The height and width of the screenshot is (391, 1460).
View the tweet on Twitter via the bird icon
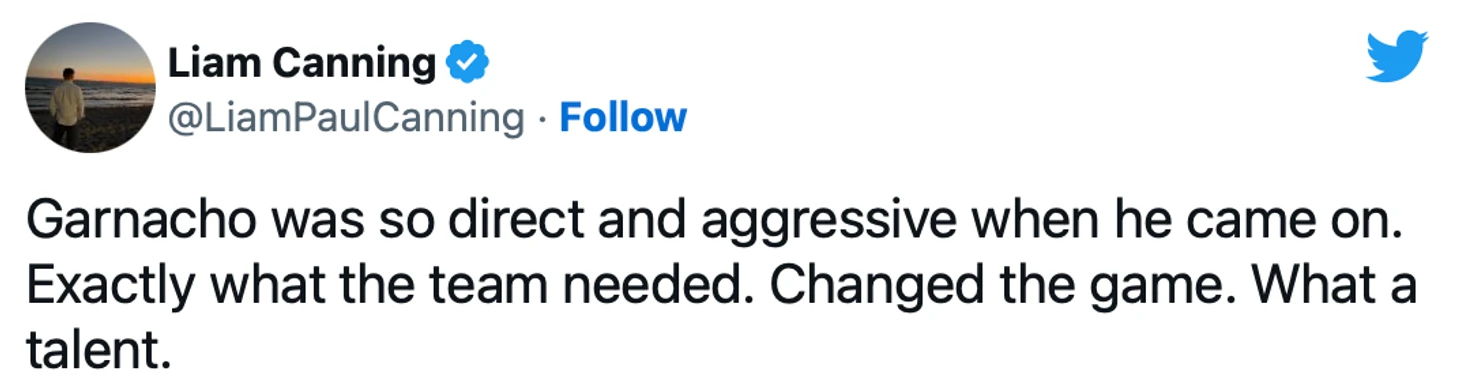pos(1397,57)
